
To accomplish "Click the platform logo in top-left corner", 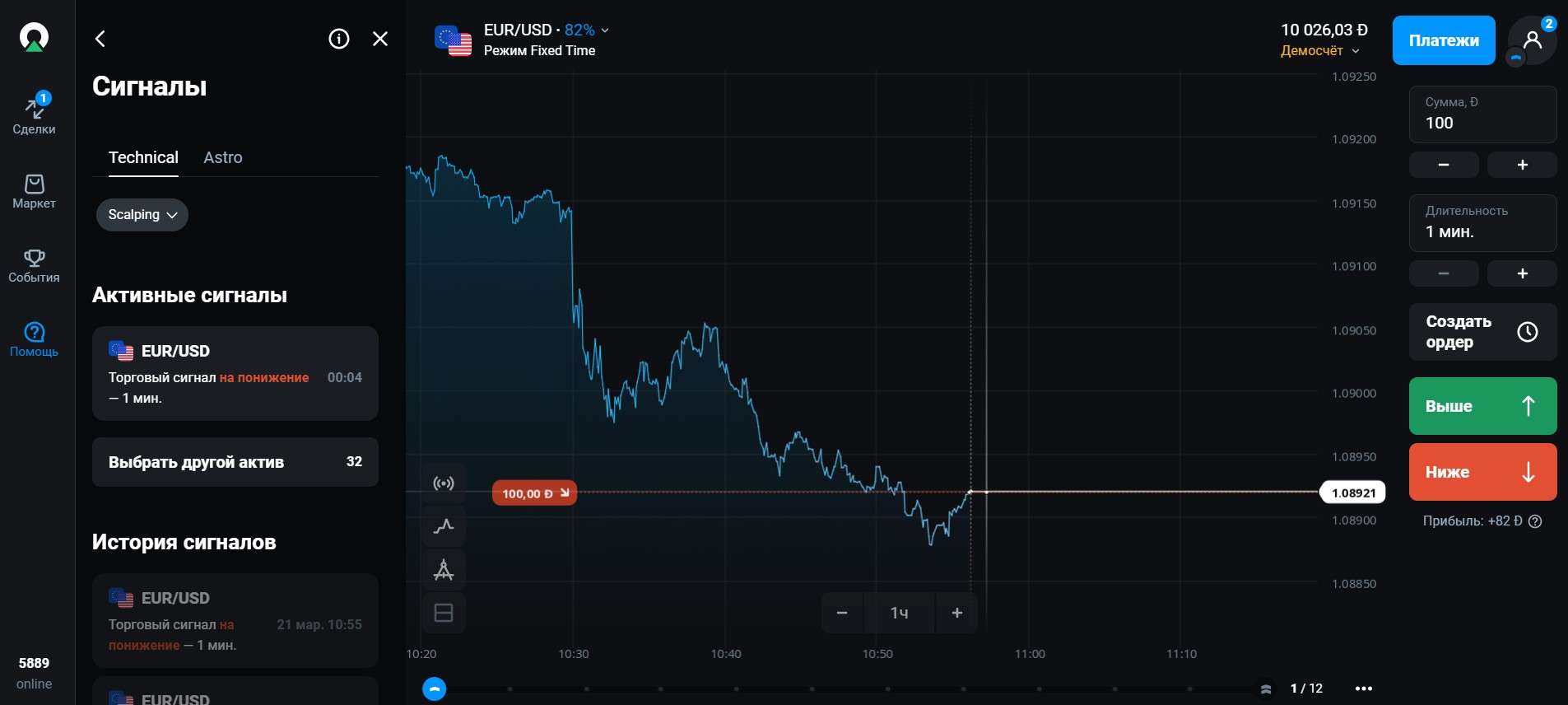I will click(34, 37).
